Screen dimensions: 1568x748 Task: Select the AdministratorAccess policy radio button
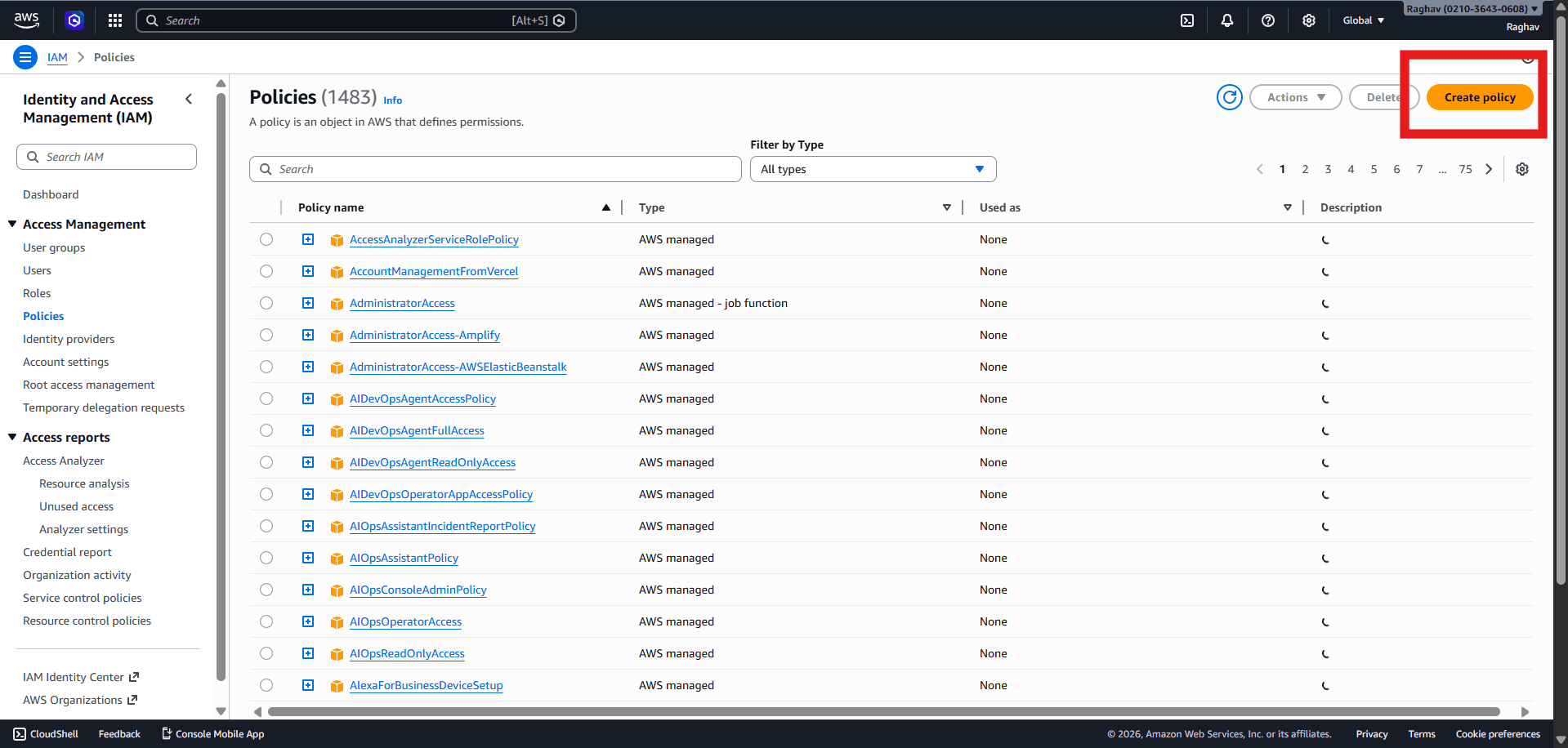(266, 303)
